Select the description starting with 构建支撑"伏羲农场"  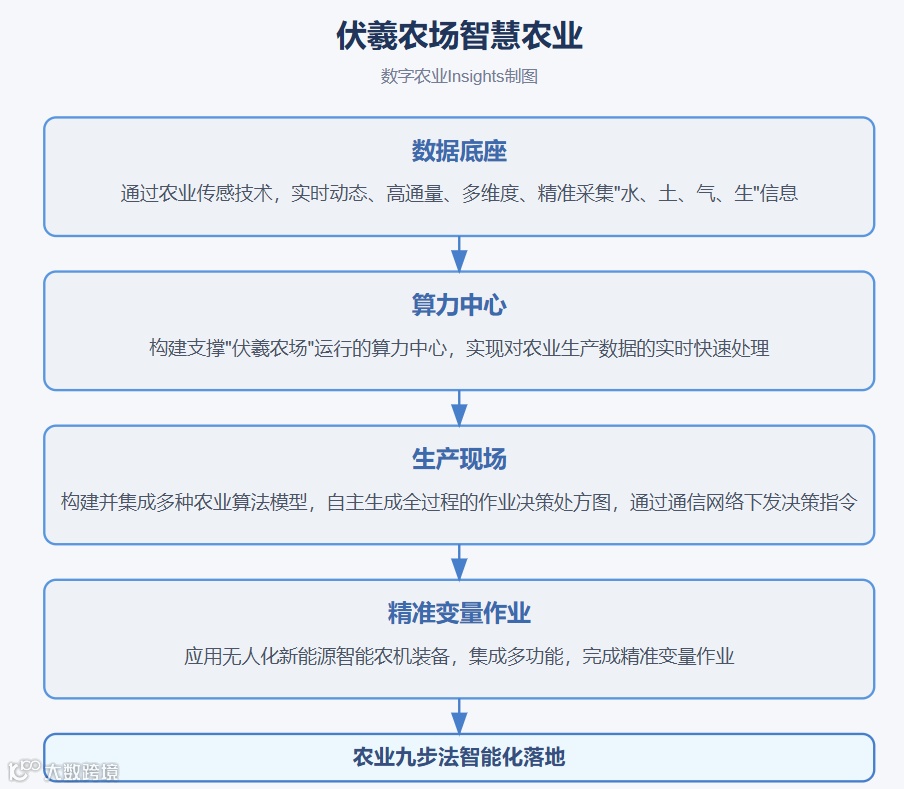pos(459,348)
